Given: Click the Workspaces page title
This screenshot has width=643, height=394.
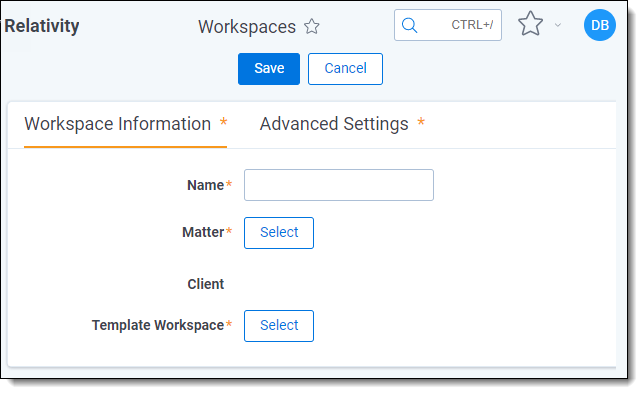Looking at the screenshot, I should point(247,27).
